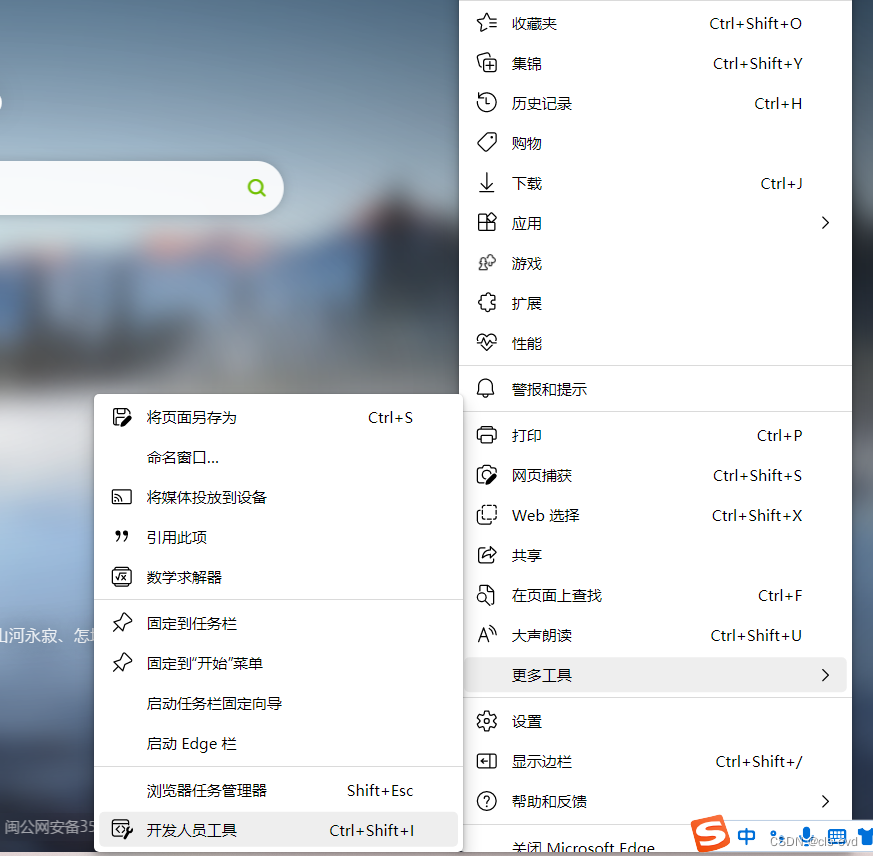873x856 pixels.
Task: Select 启动 Edge 栏
Action: pos(278,744)
